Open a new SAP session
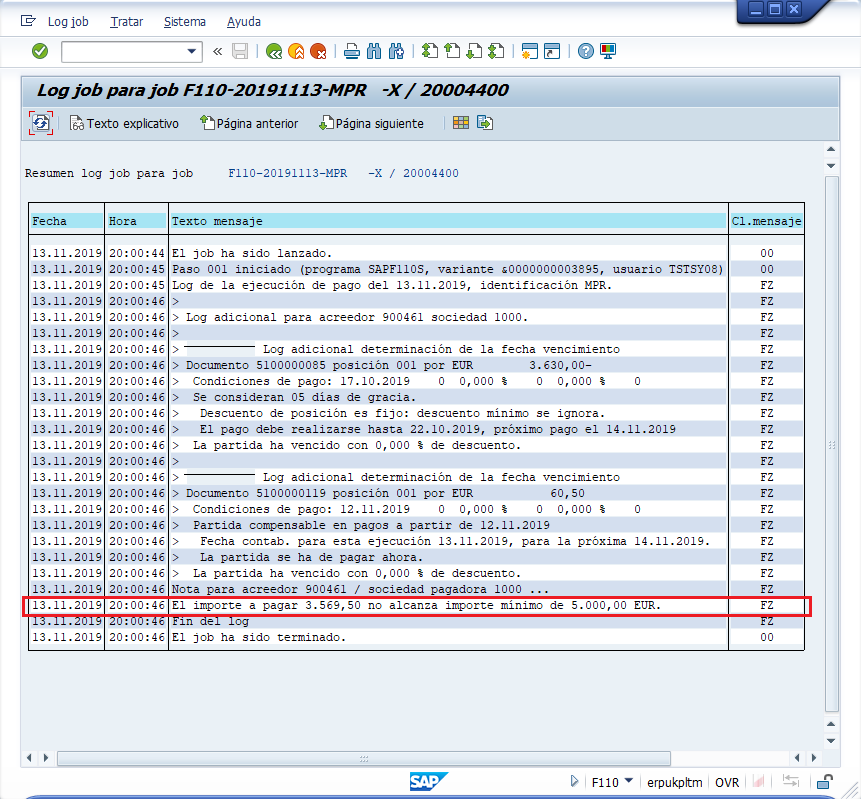Viewport: 861px width, 799px height. 528,51
